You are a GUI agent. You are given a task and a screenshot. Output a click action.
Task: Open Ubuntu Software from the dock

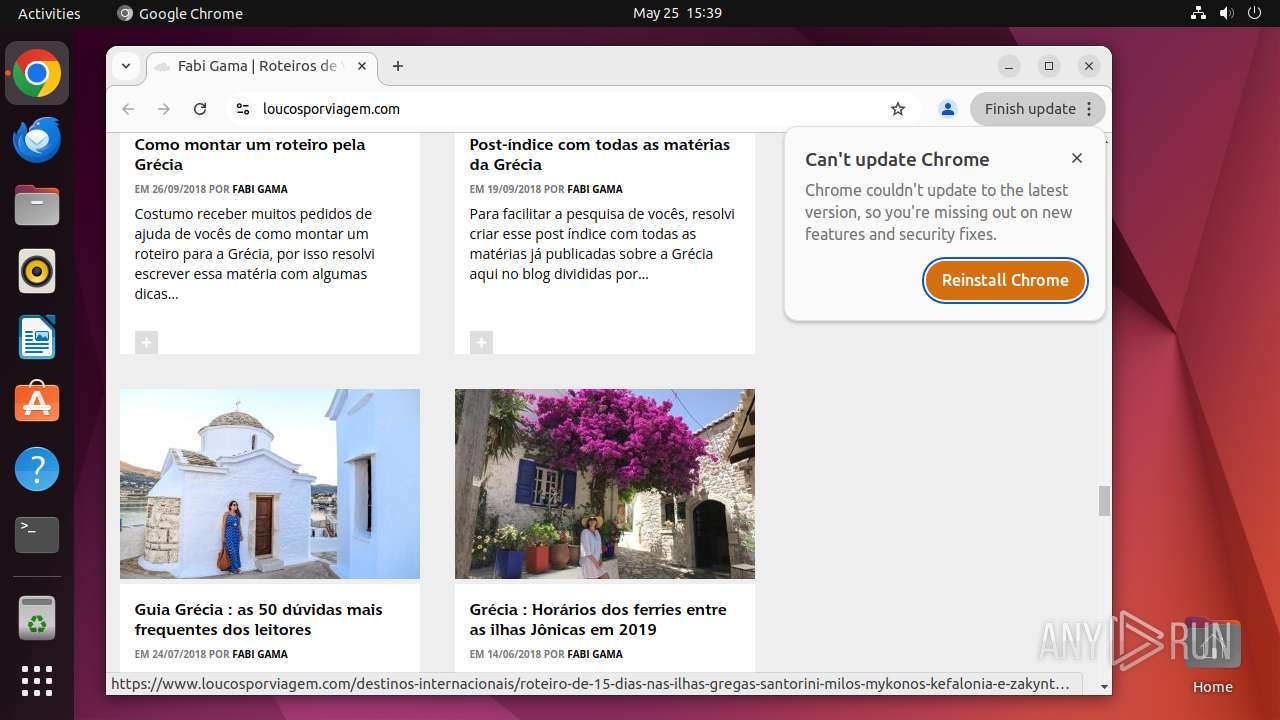(37, 403)
